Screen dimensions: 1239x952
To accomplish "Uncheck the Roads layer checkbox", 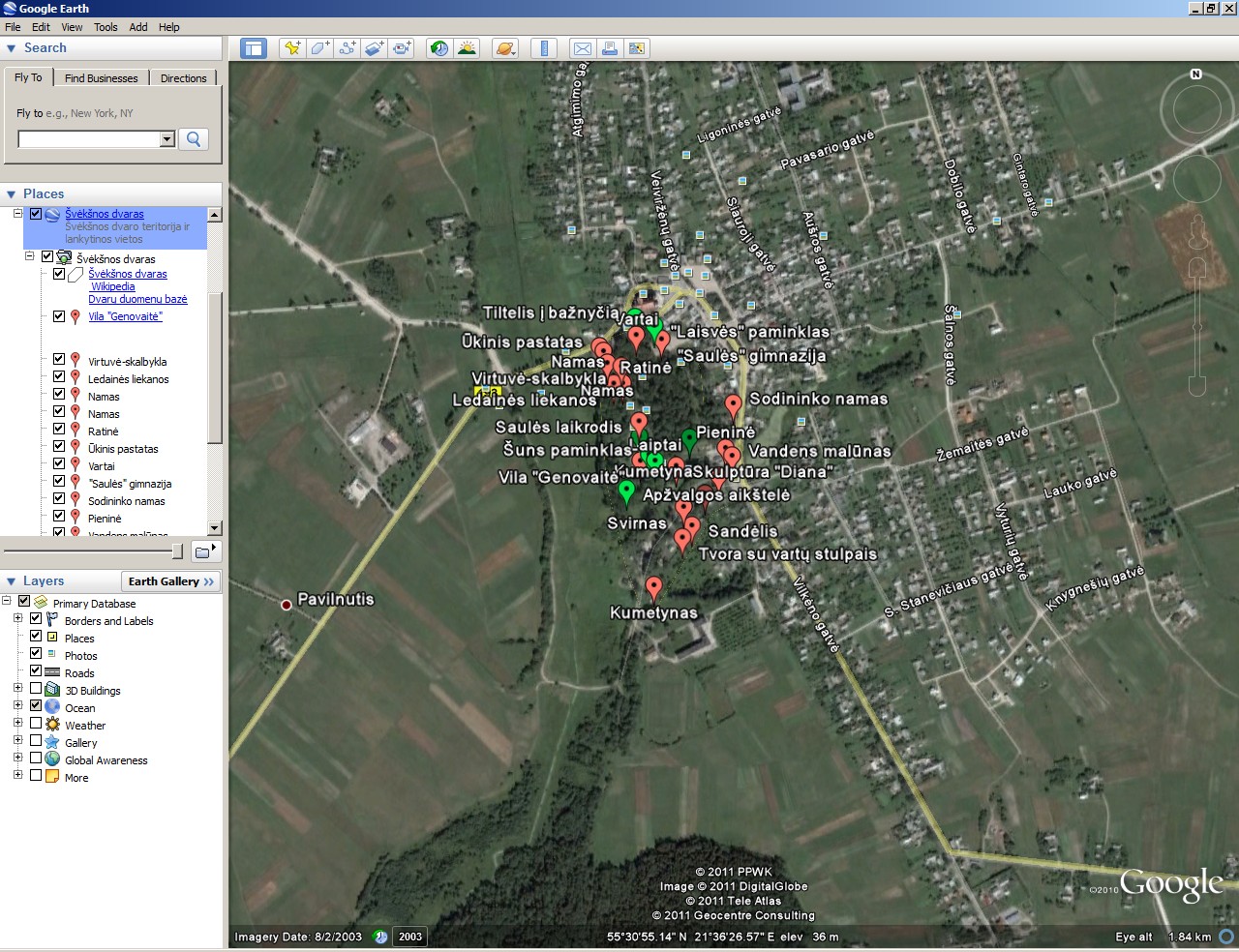I will pyautogui.click(x=36, y=672).
